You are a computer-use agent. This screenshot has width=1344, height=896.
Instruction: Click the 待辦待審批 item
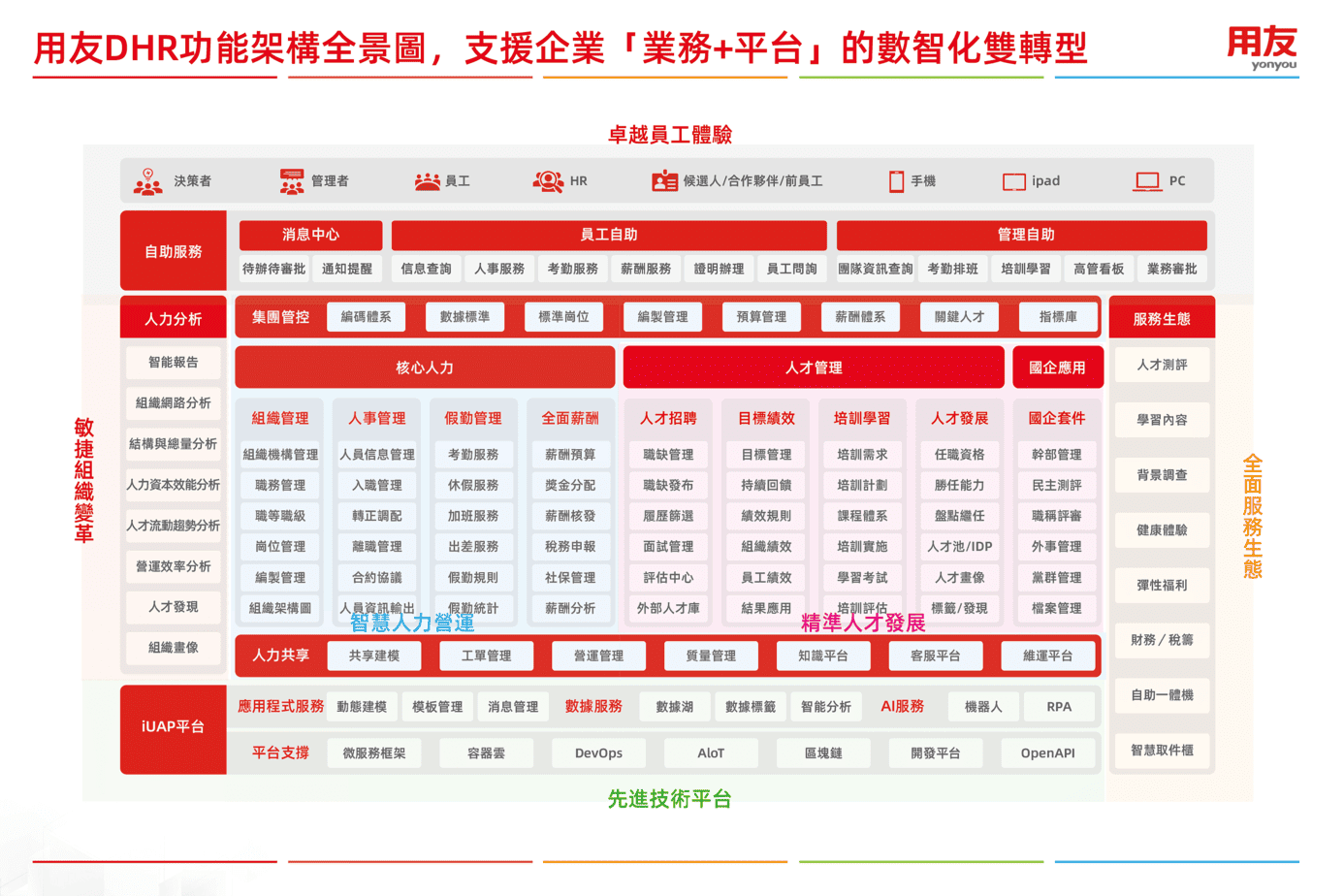pyautogui.click(x=274, y=269)
